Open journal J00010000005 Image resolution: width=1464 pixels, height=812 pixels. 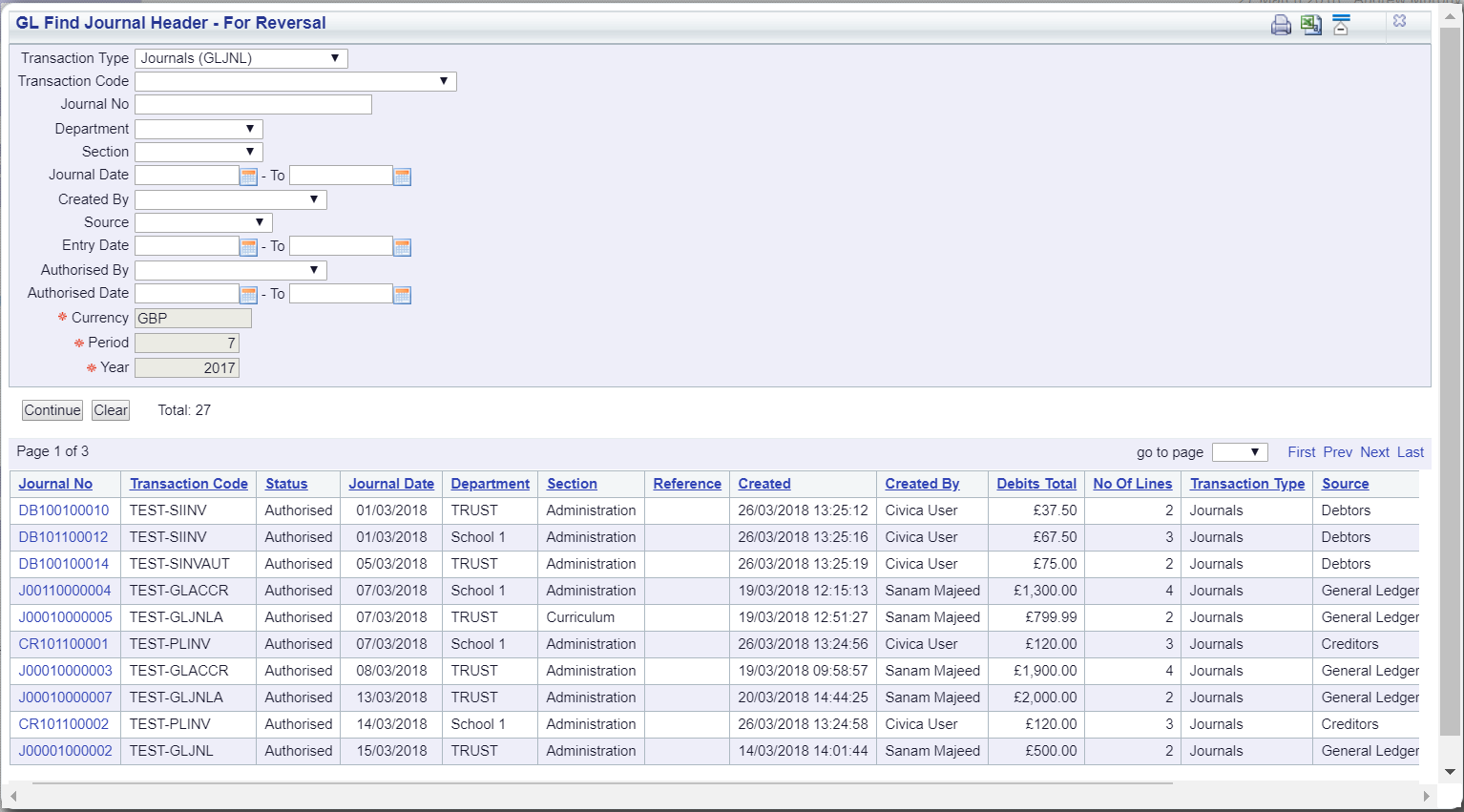(x=65, y=617)
